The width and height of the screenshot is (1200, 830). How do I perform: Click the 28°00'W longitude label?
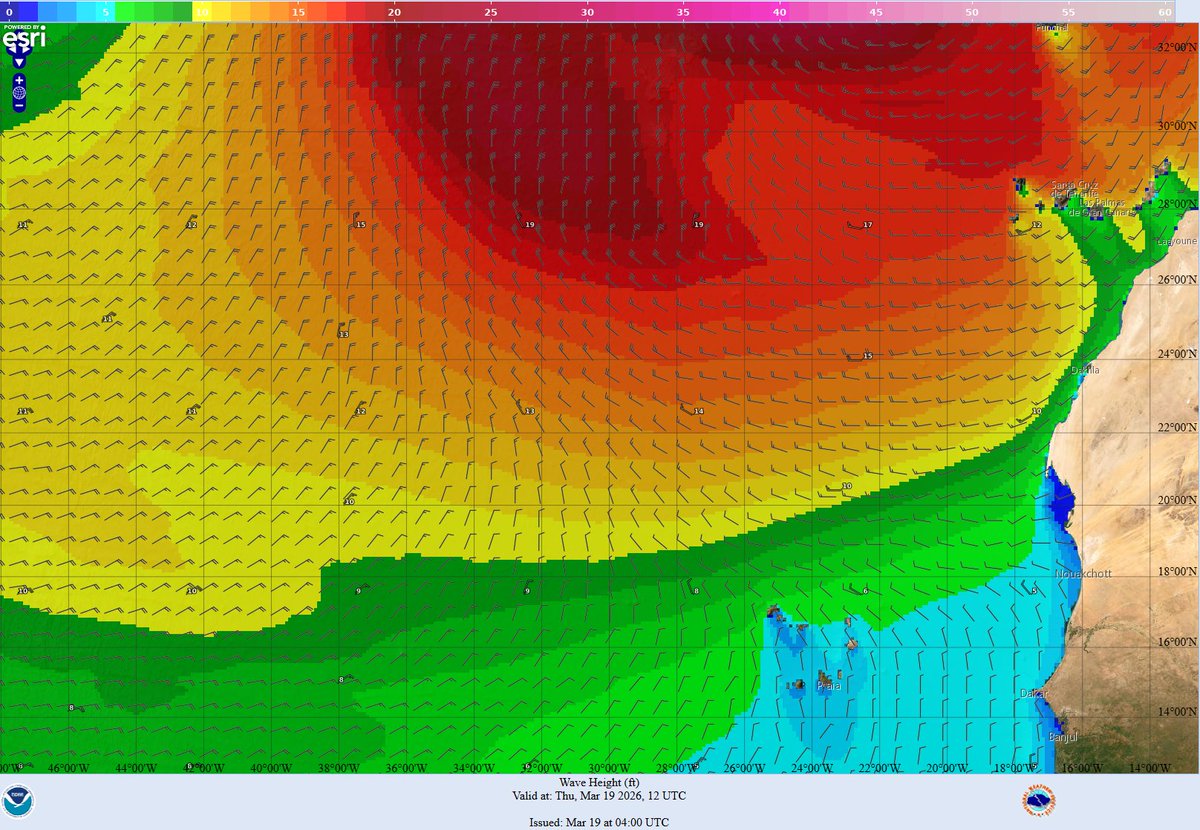677,767
